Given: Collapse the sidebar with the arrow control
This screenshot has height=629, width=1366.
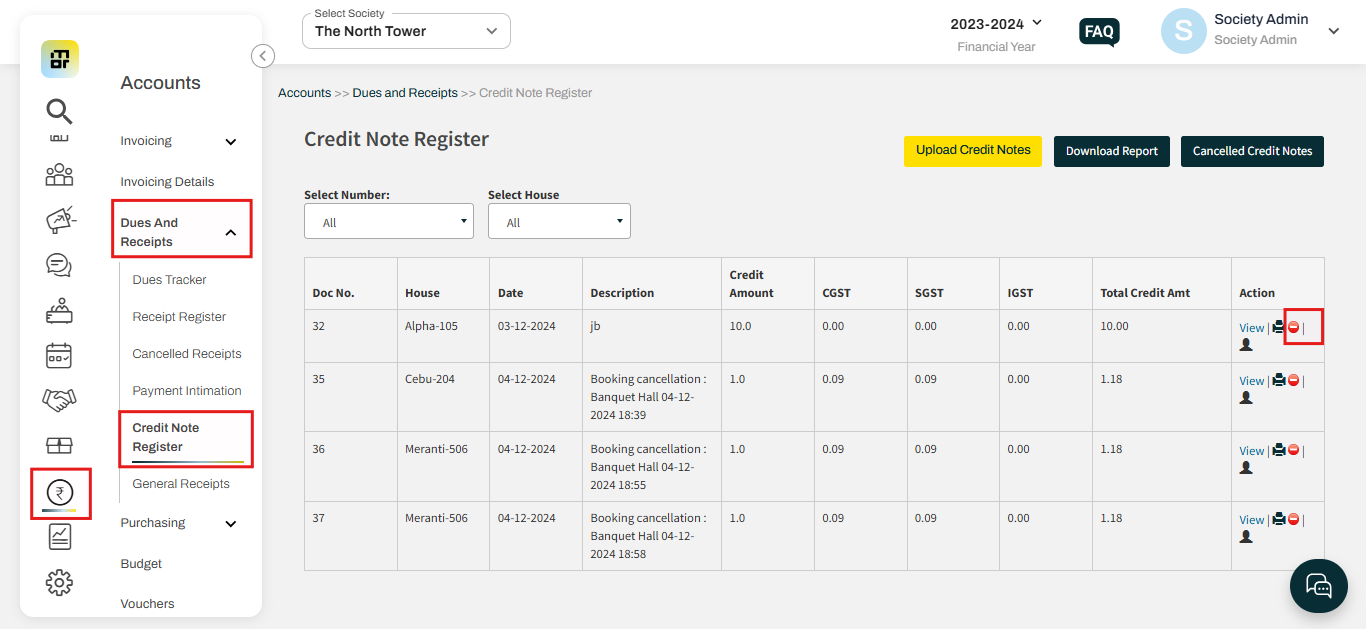Looking at the screenshot, I should click(262, 56).
